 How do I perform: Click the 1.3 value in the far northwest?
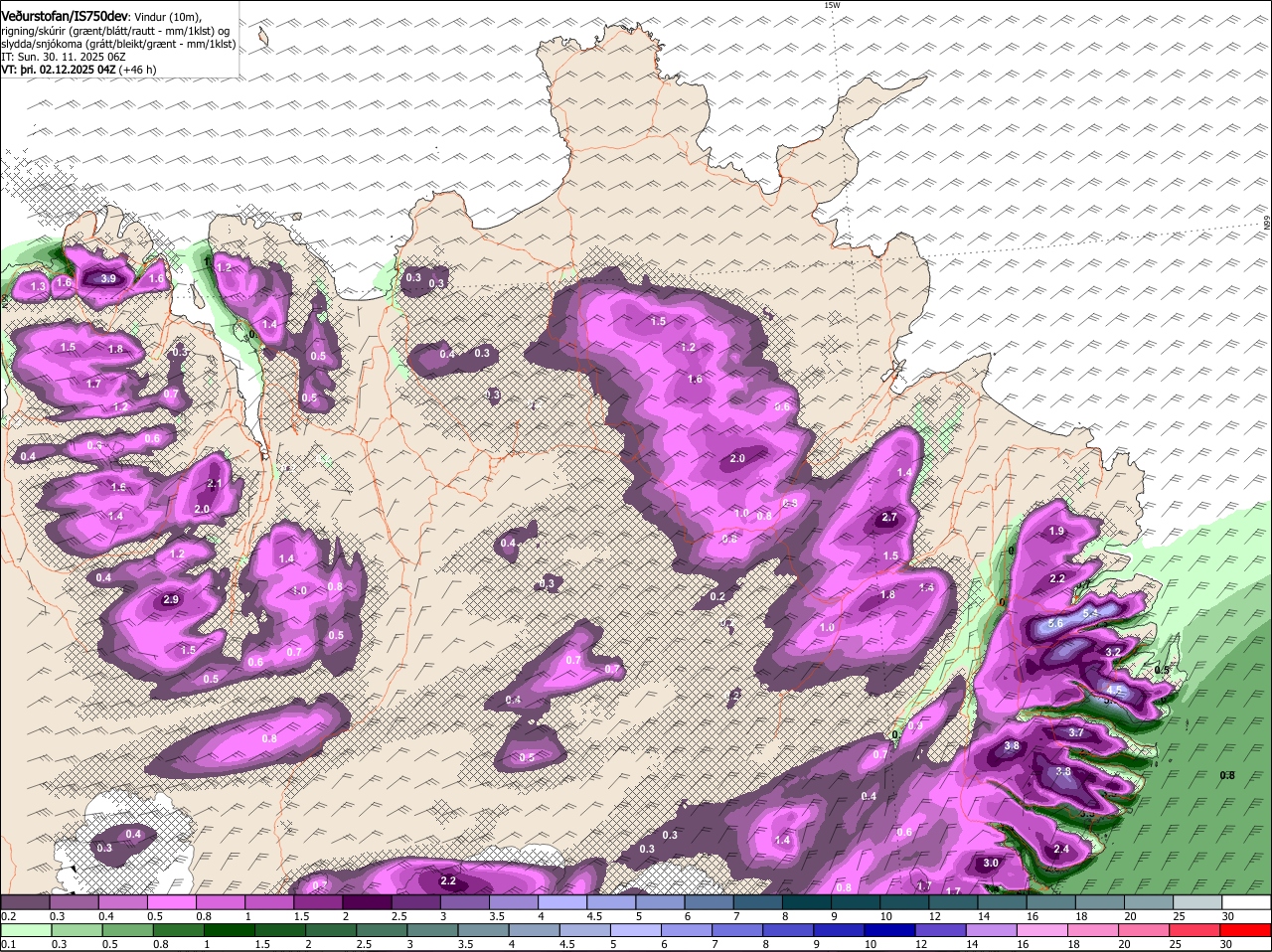click(x=39, y=286)
